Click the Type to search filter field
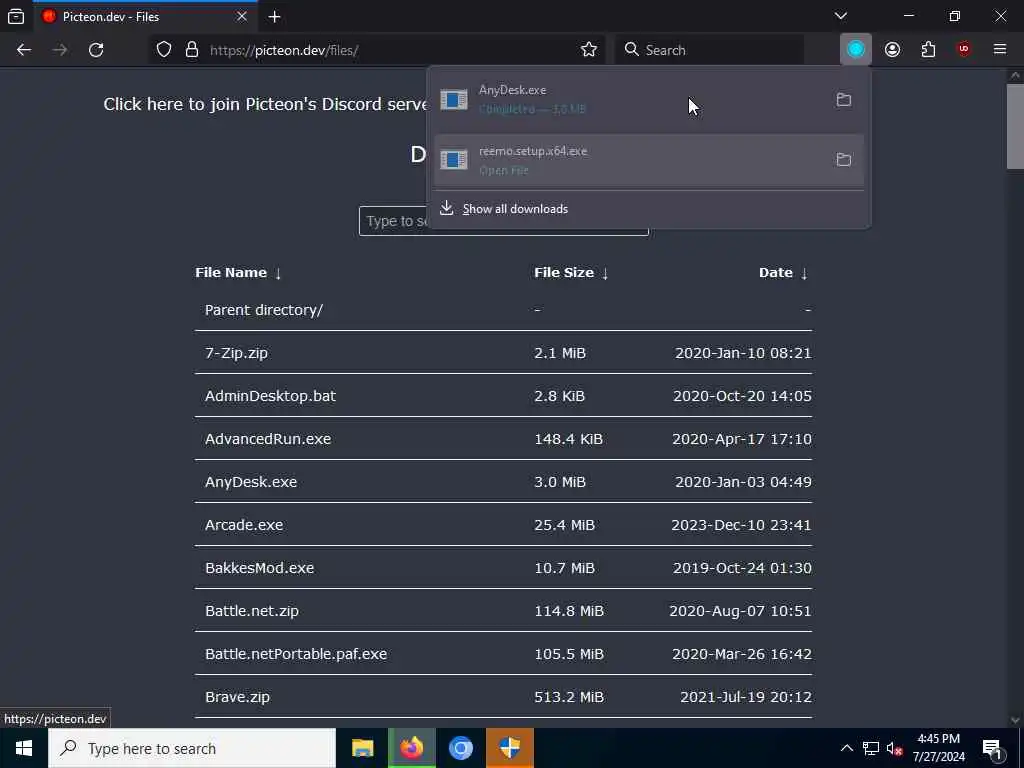 [x=504, y=221]
